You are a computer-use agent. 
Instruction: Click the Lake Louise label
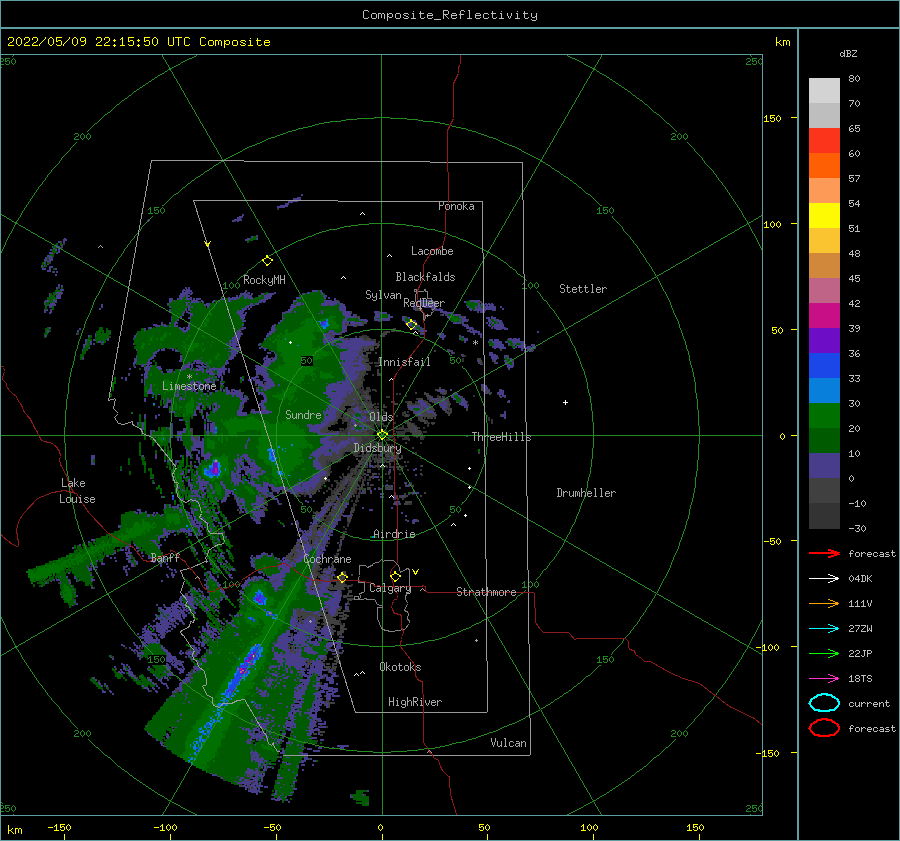click(77, 491)
